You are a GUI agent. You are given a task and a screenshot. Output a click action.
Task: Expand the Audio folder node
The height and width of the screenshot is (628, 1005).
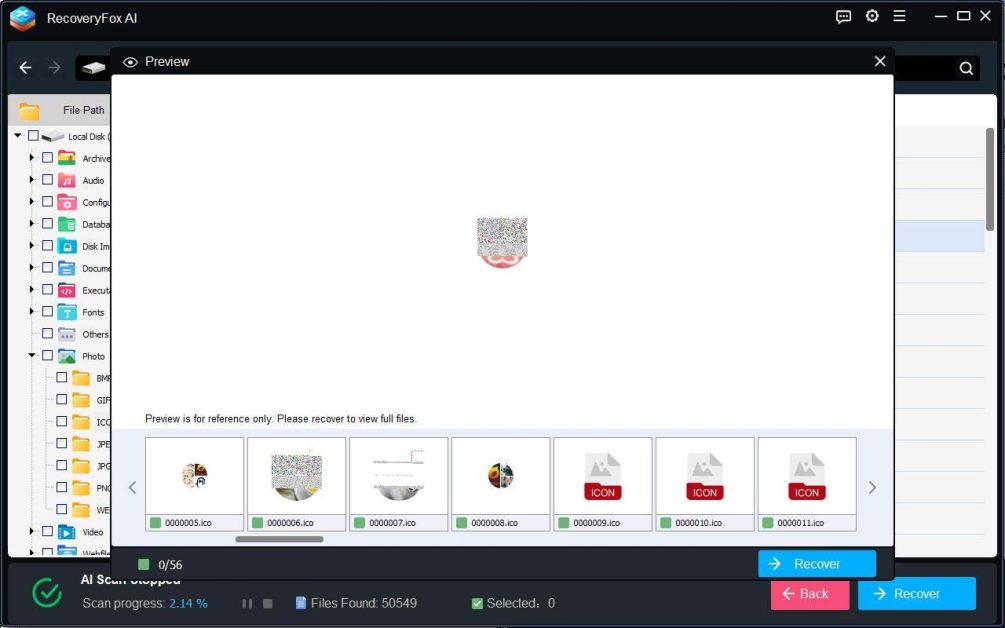[31, 180]
